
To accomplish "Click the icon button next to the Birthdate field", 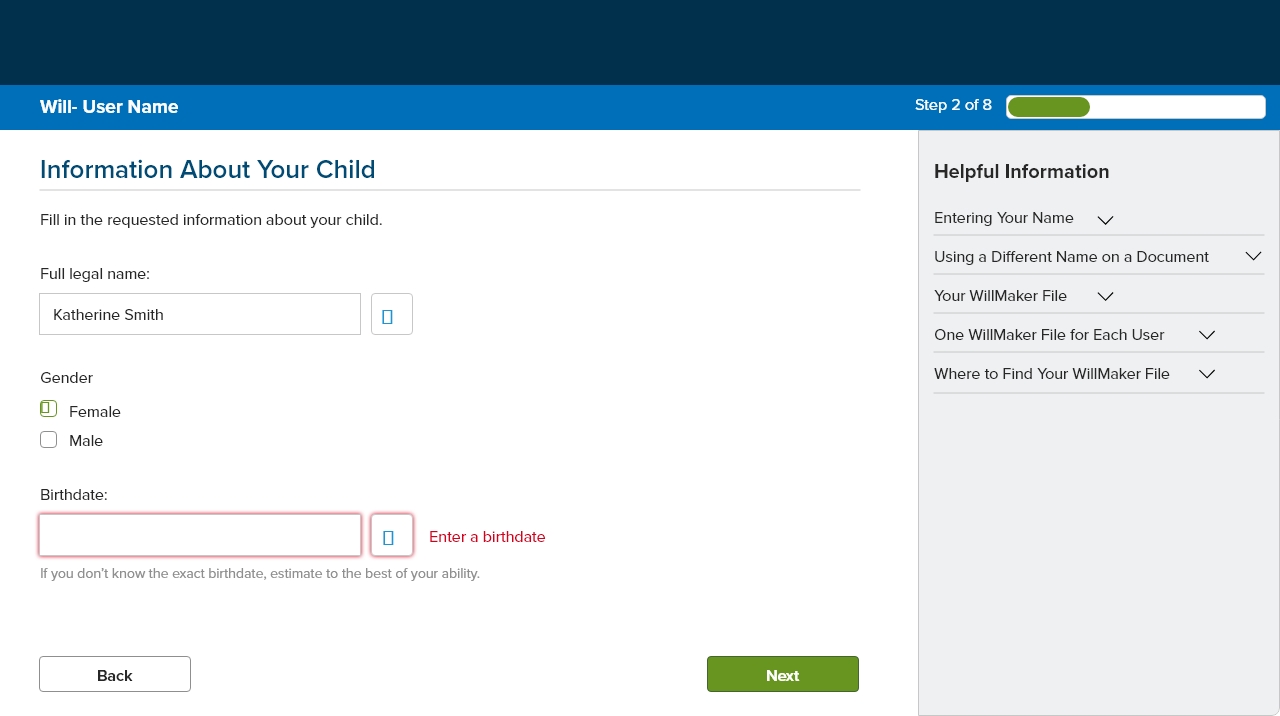I will coord(391,535).
